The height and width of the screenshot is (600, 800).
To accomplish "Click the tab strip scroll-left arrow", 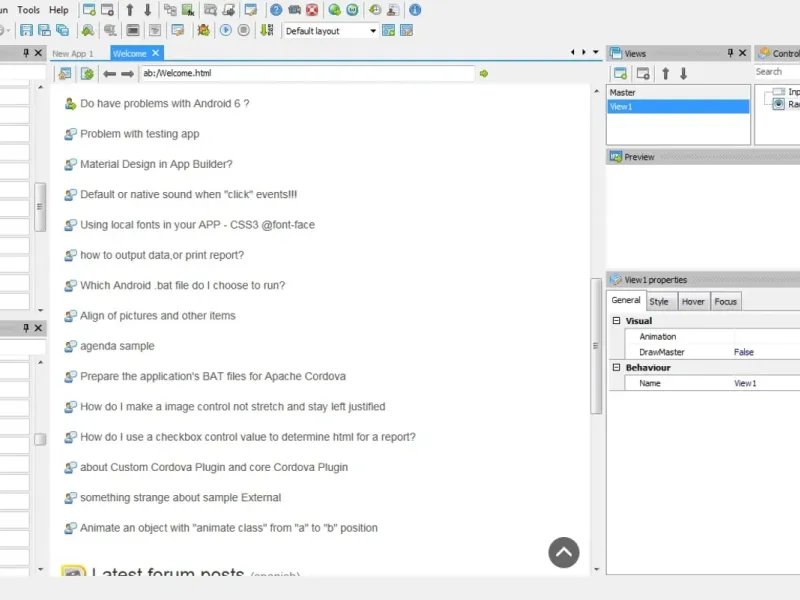I will point(572,52).
